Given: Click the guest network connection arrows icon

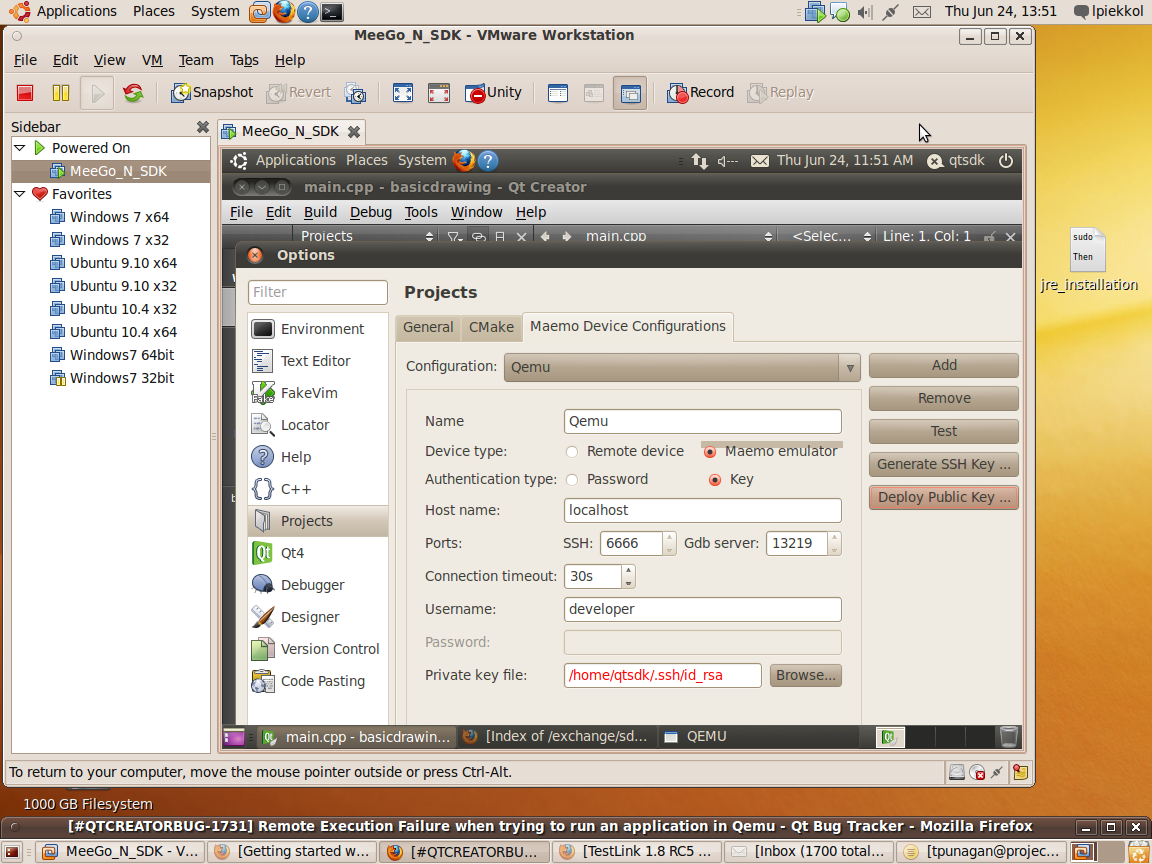Looking at the screenshot, I should 699,161.
